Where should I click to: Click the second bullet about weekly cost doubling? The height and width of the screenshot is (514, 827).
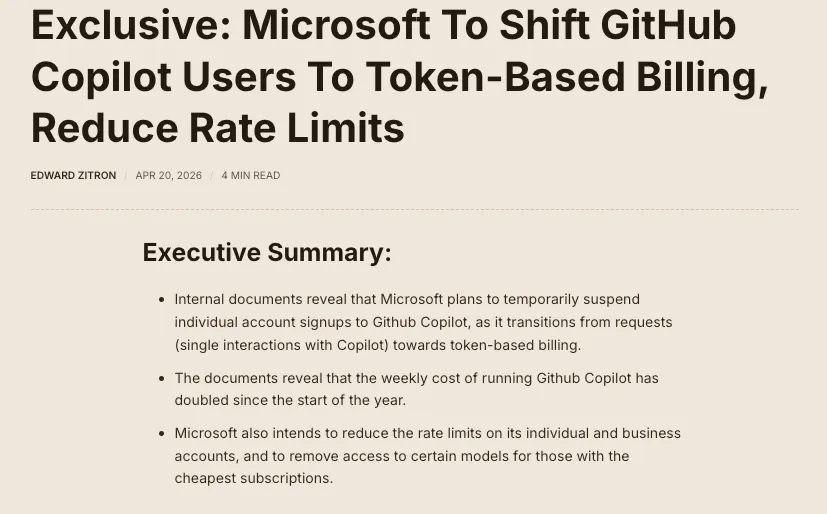coord(416,389)
